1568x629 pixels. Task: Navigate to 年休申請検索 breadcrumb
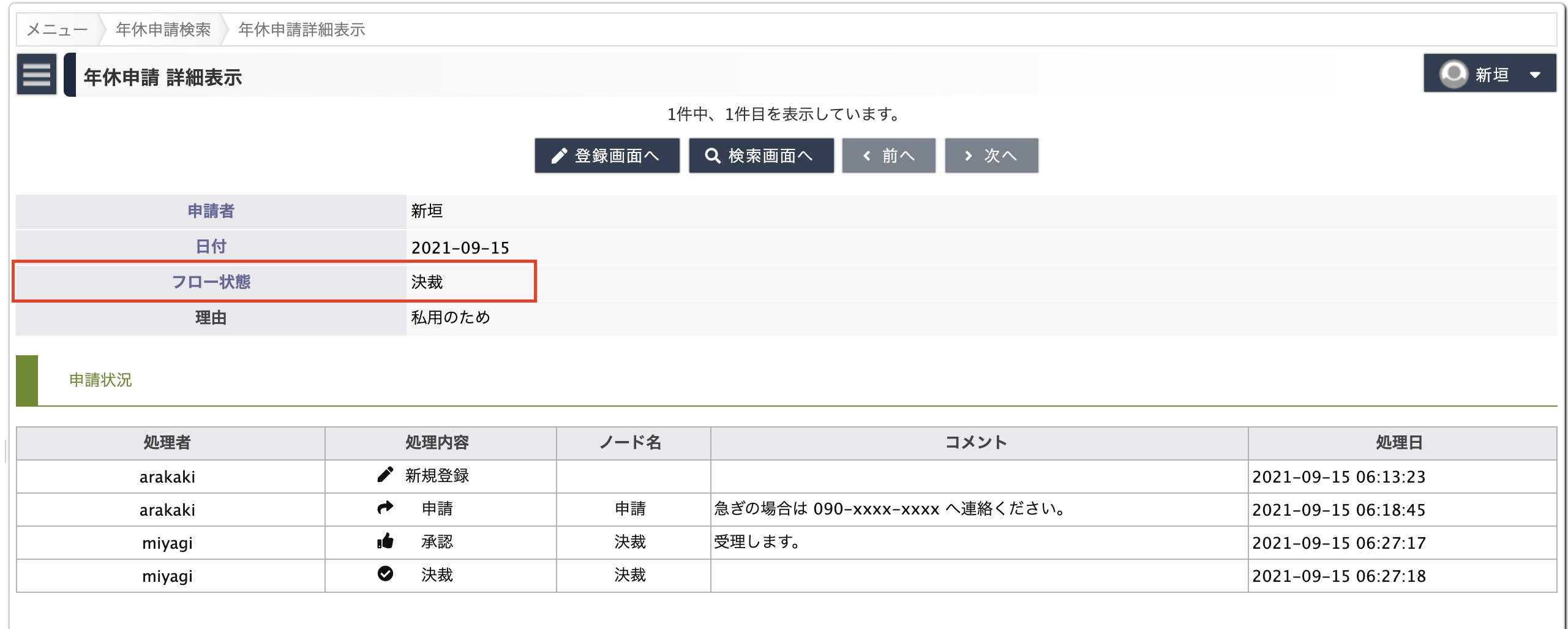(163, 29)
